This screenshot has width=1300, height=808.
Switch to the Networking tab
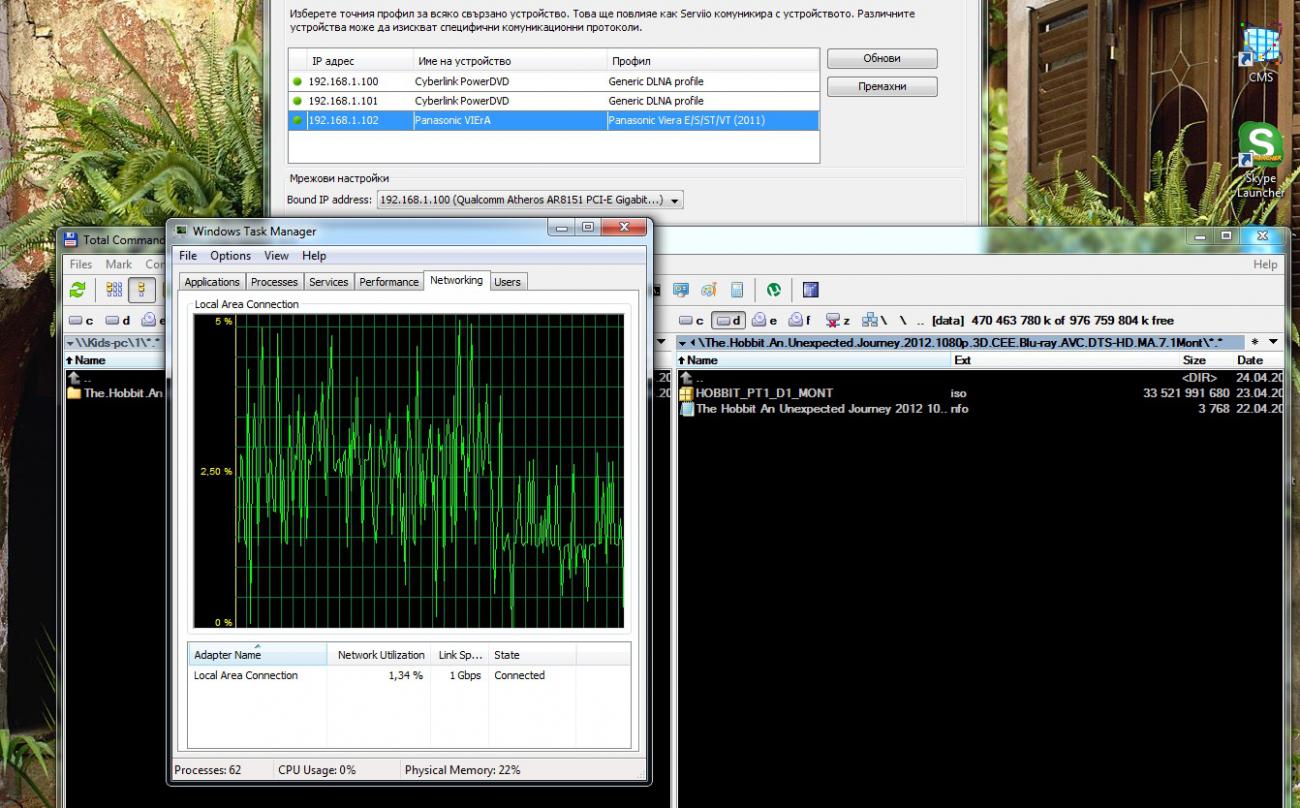456,281
